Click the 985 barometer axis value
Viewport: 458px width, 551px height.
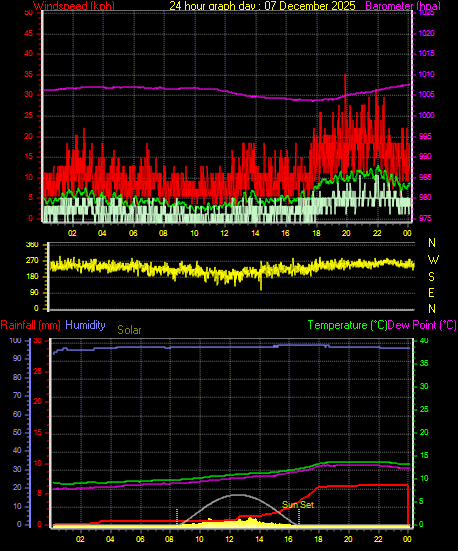click(425, 177)
